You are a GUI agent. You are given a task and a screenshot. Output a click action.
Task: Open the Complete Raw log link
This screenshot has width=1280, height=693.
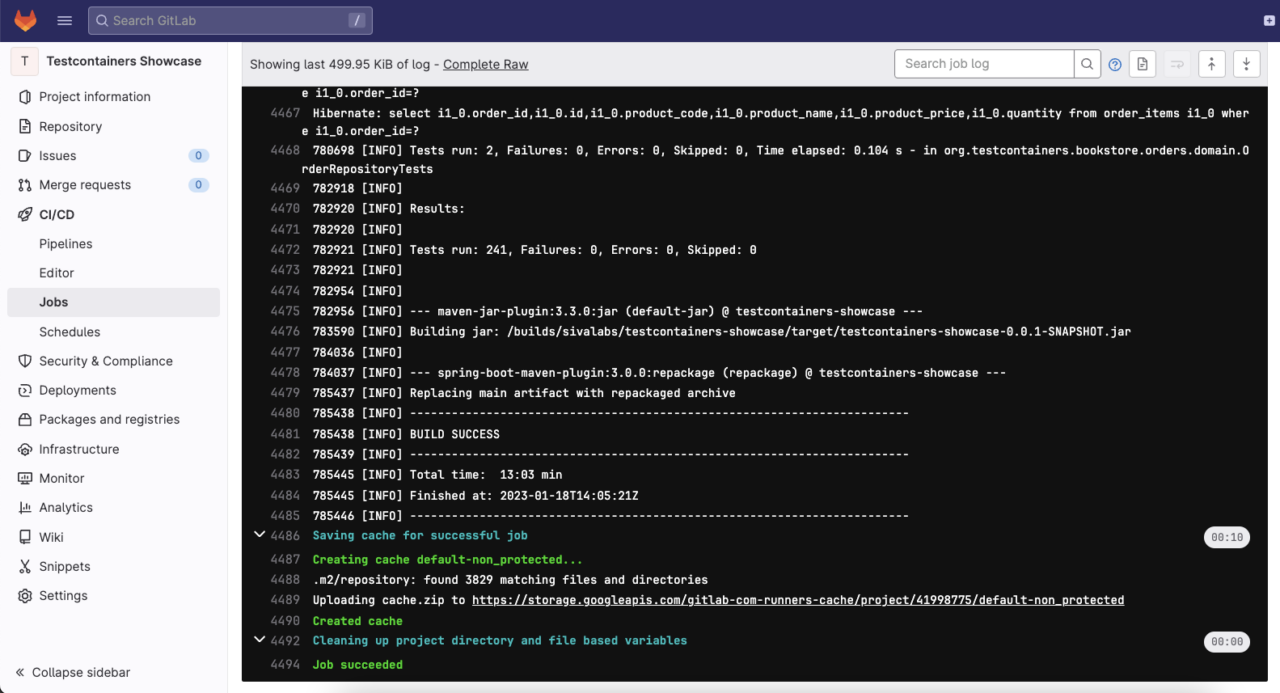(x=485, y=64)
